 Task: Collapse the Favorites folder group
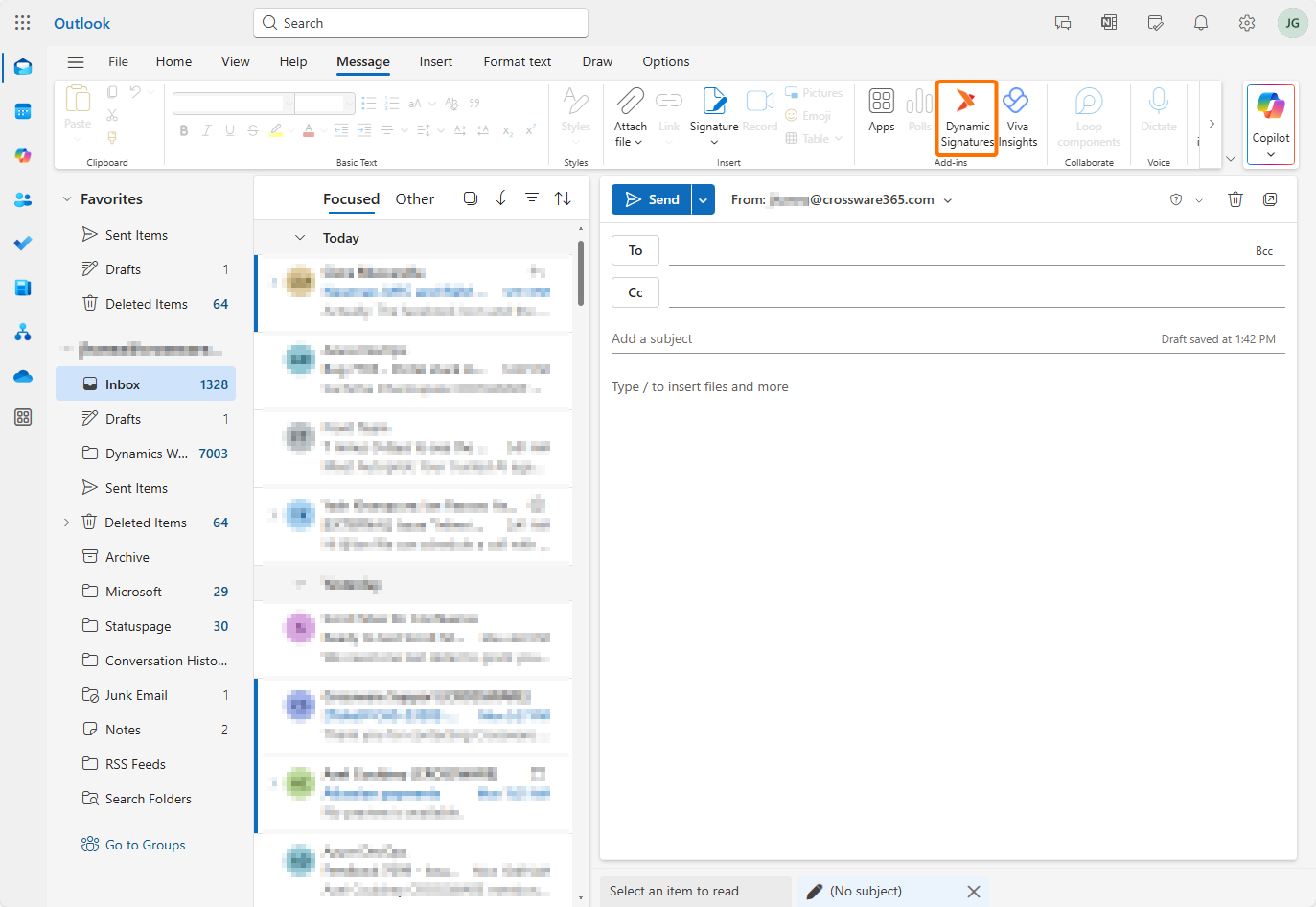click(x=67, y=199)
